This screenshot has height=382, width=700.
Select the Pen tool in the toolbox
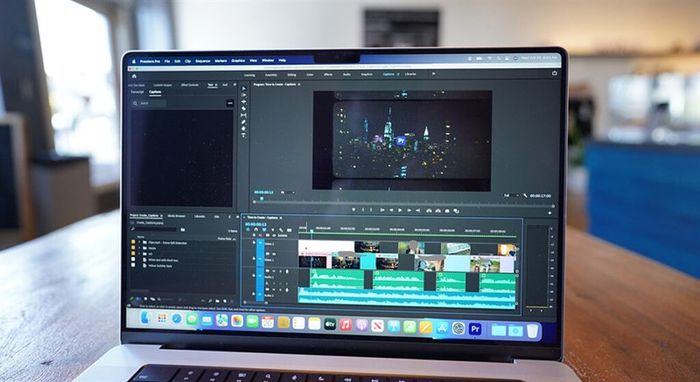[x=243, y=122]
